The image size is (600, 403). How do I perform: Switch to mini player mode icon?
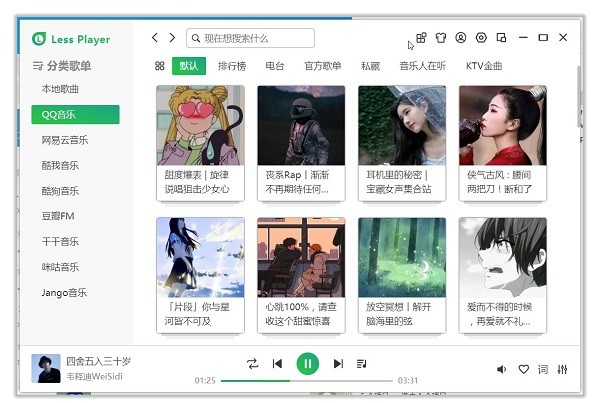point(501,38)
